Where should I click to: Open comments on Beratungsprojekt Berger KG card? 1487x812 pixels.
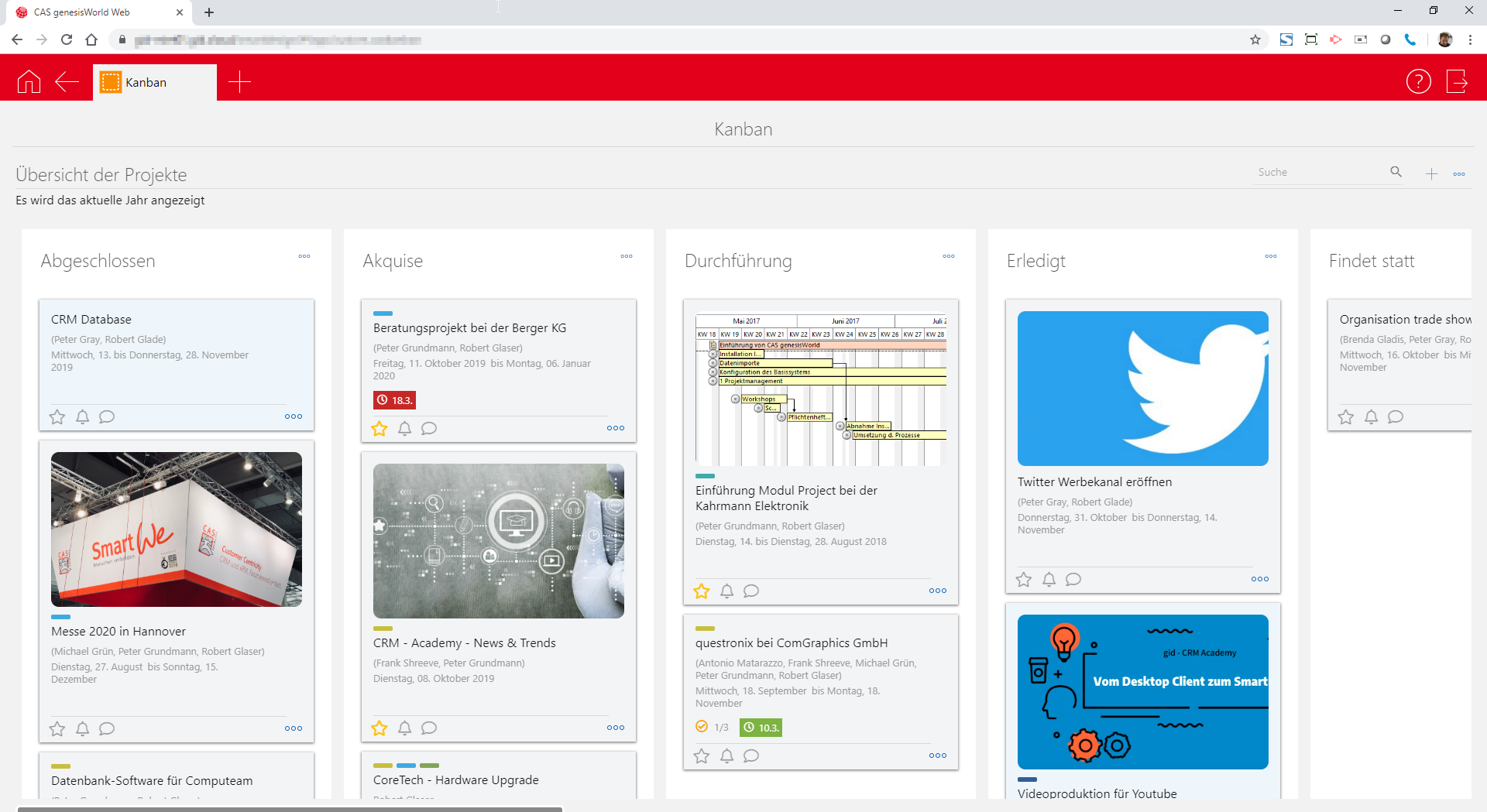429,429
